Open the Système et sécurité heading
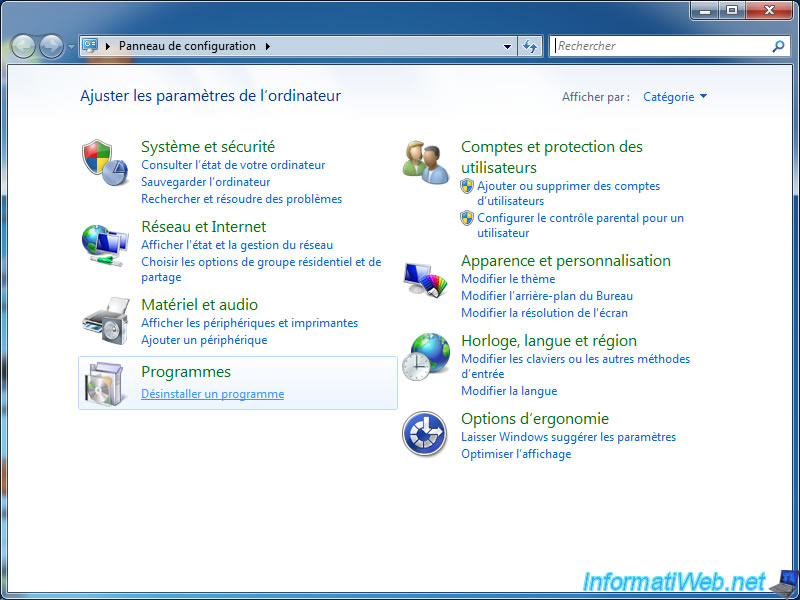The width and height of the screenshot is (800, 600). pyautogui.click(x=208, y=146)
